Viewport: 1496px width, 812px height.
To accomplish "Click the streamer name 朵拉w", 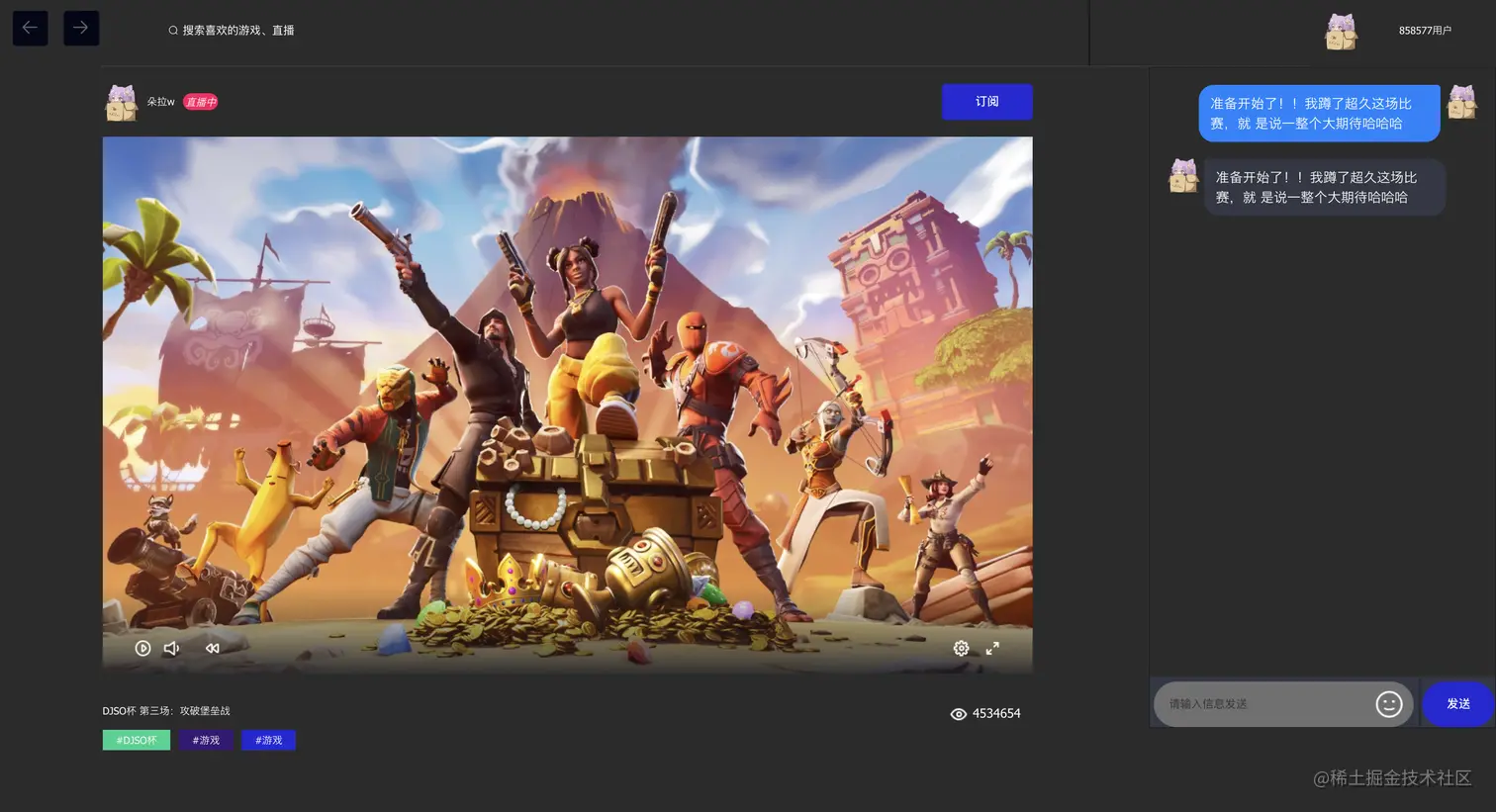I will 160,102.
